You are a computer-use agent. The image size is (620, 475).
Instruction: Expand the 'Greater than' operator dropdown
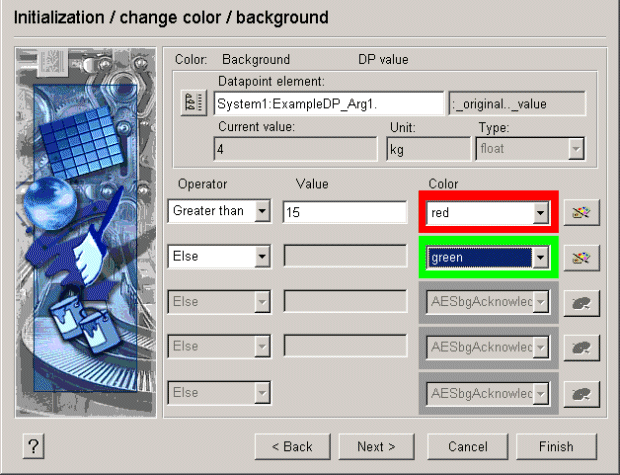tap(262, 211)
